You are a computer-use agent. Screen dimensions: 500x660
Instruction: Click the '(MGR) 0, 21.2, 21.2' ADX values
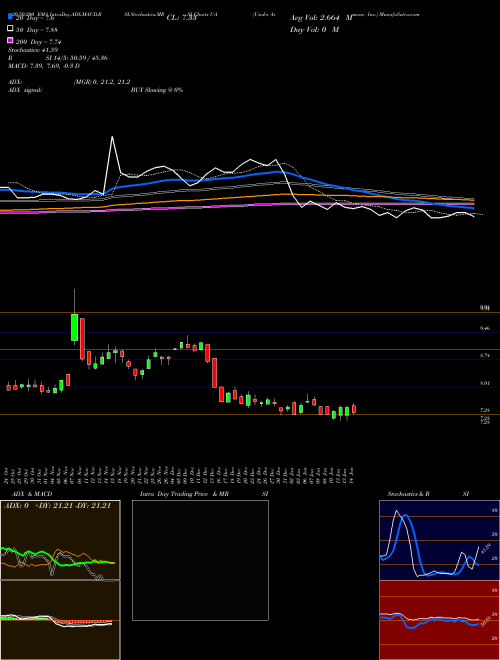(x=101, y=82)
